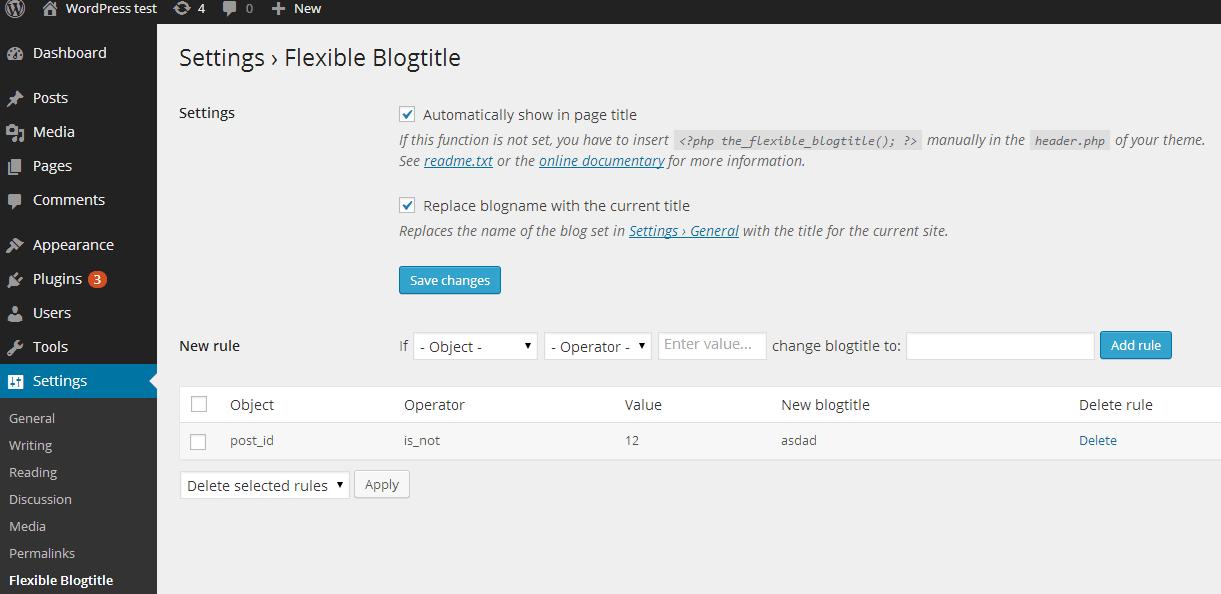Click the Value column header
1221x594 pixels.
click(643, 405)
